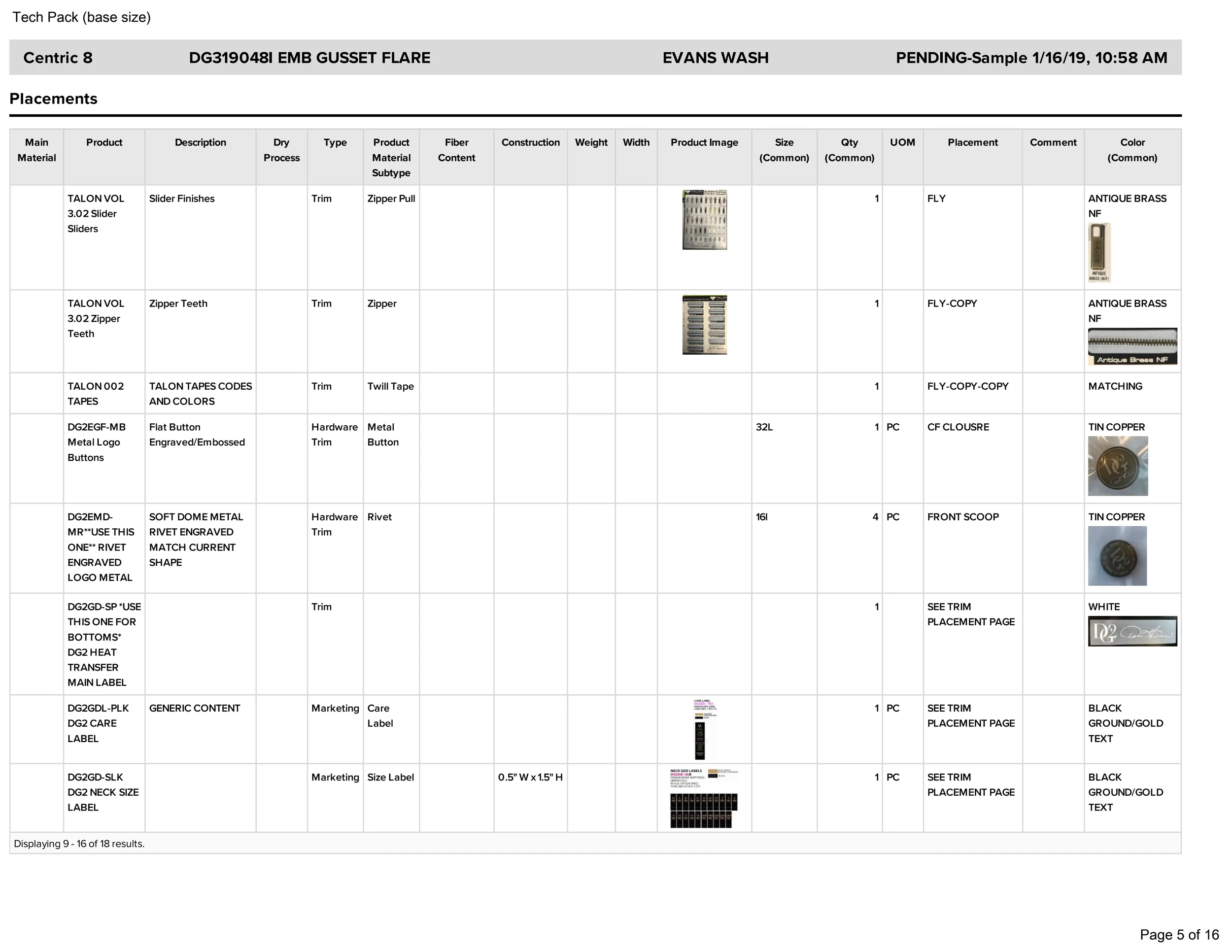Click the DG319048I EMB GUSSET FLARE title
Viewport: 1232px width, 952px height.
(309, 58)
